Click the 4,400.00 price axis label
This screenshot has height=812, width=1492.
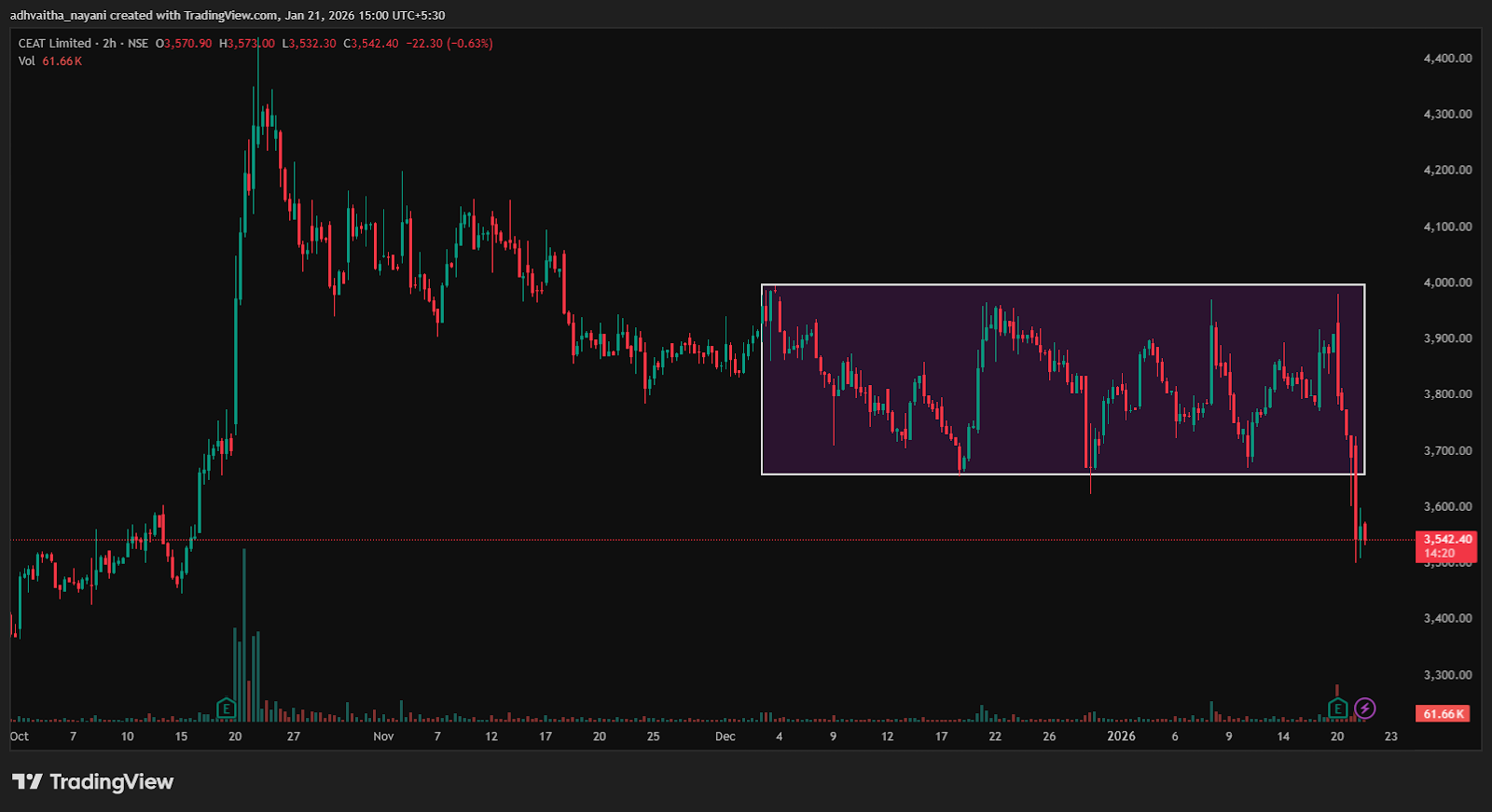[x=1447, y=58]
